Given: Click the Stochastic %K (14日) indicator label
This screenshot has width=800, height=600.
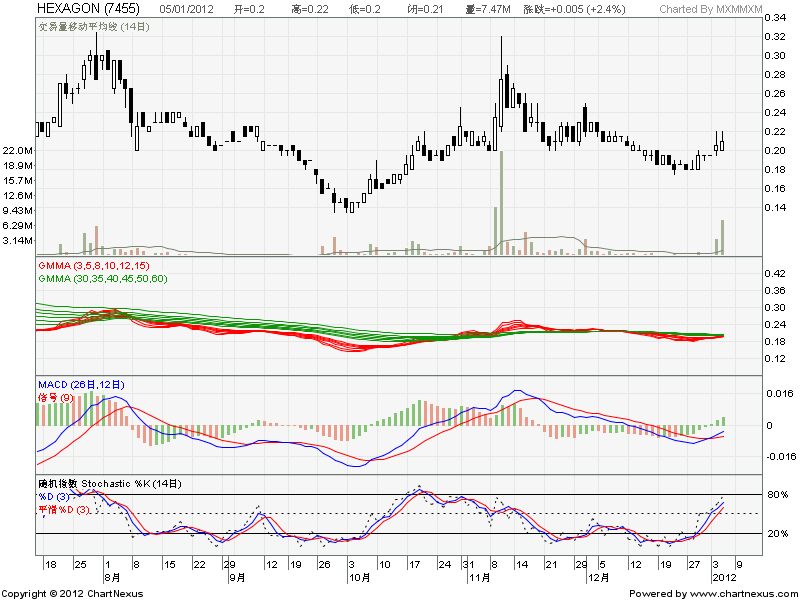Looking at the screenshot, I should click(110, 483).
